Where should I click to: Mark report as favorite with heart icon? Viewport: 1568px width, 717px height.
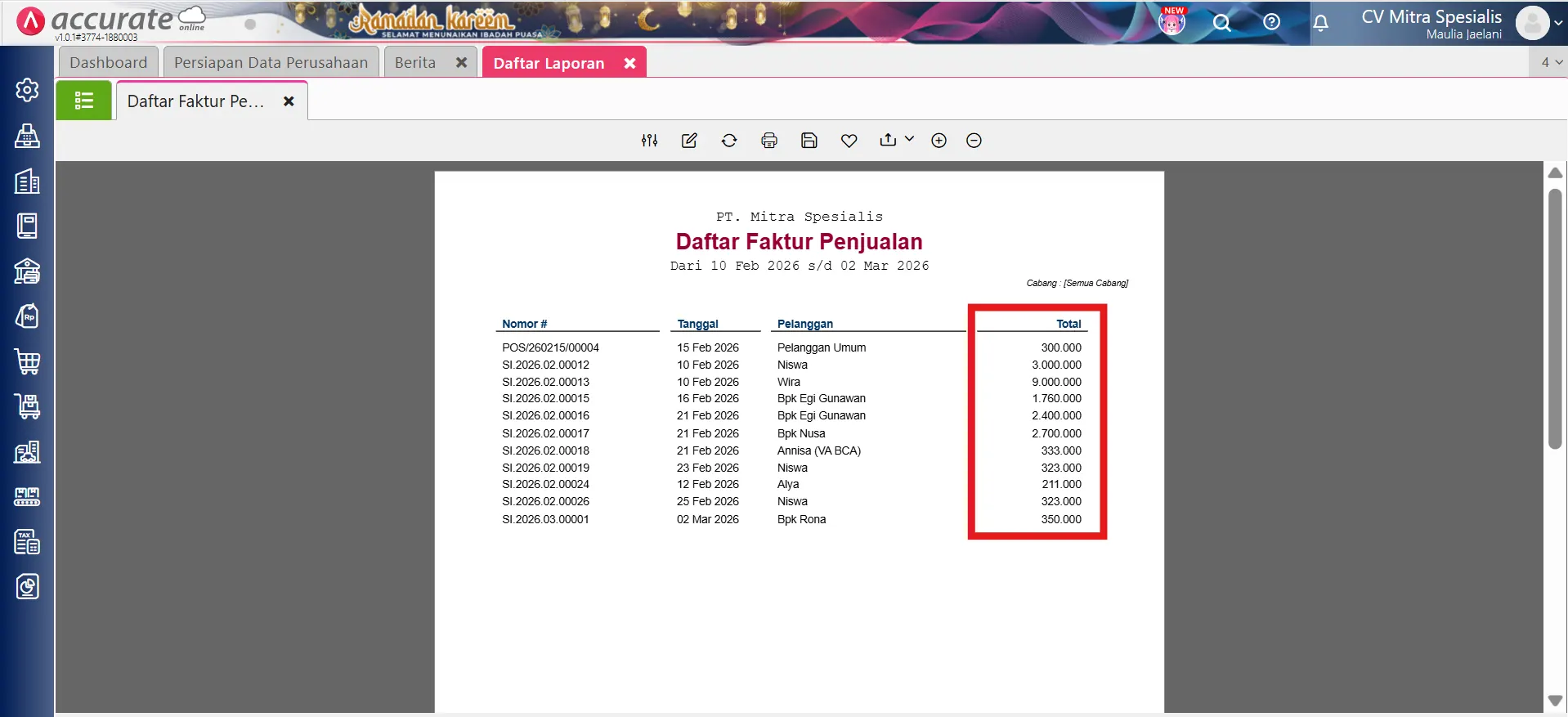849,141
